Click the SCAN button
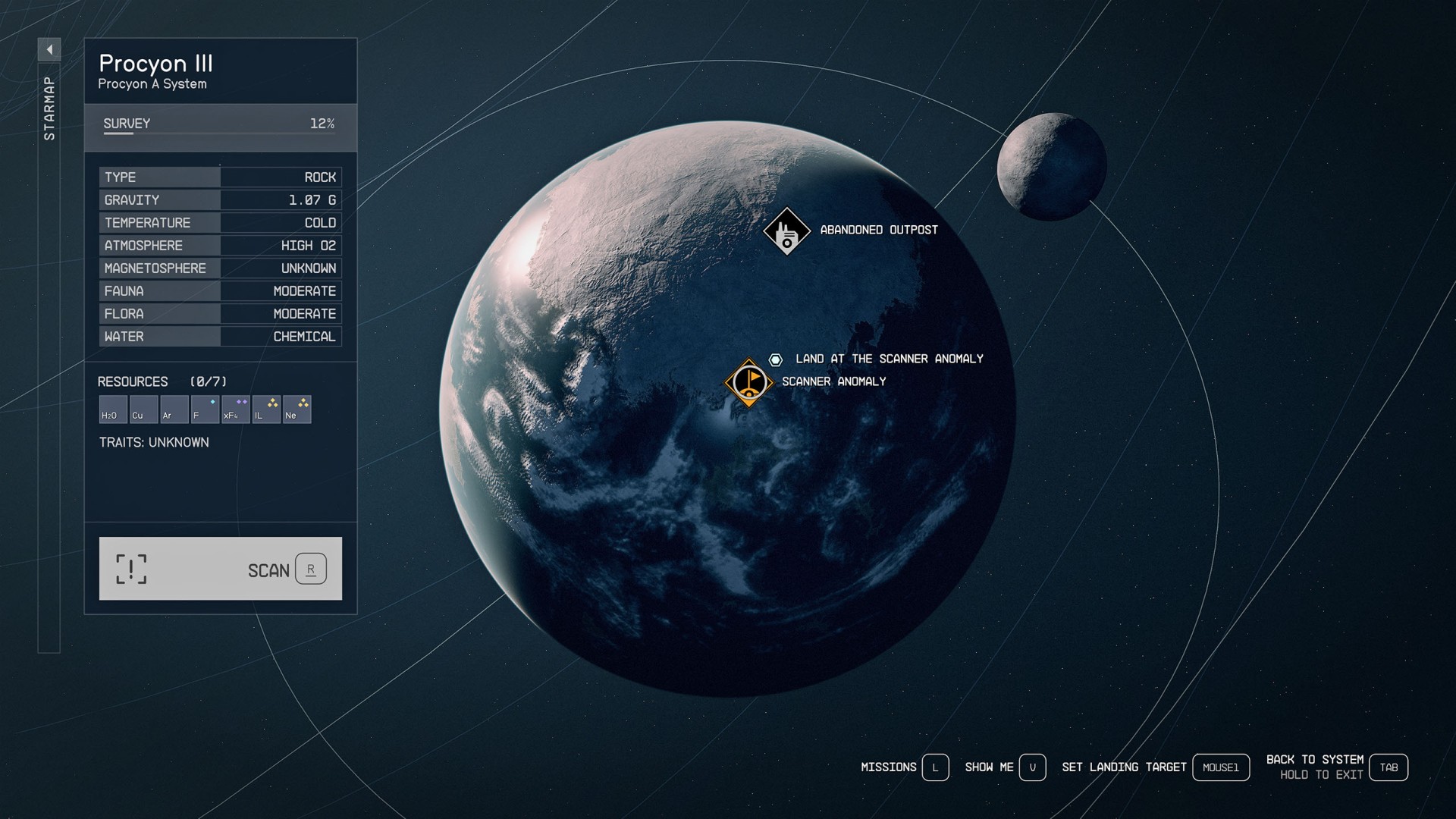The image size is (1456, 819). click(221, 569)
